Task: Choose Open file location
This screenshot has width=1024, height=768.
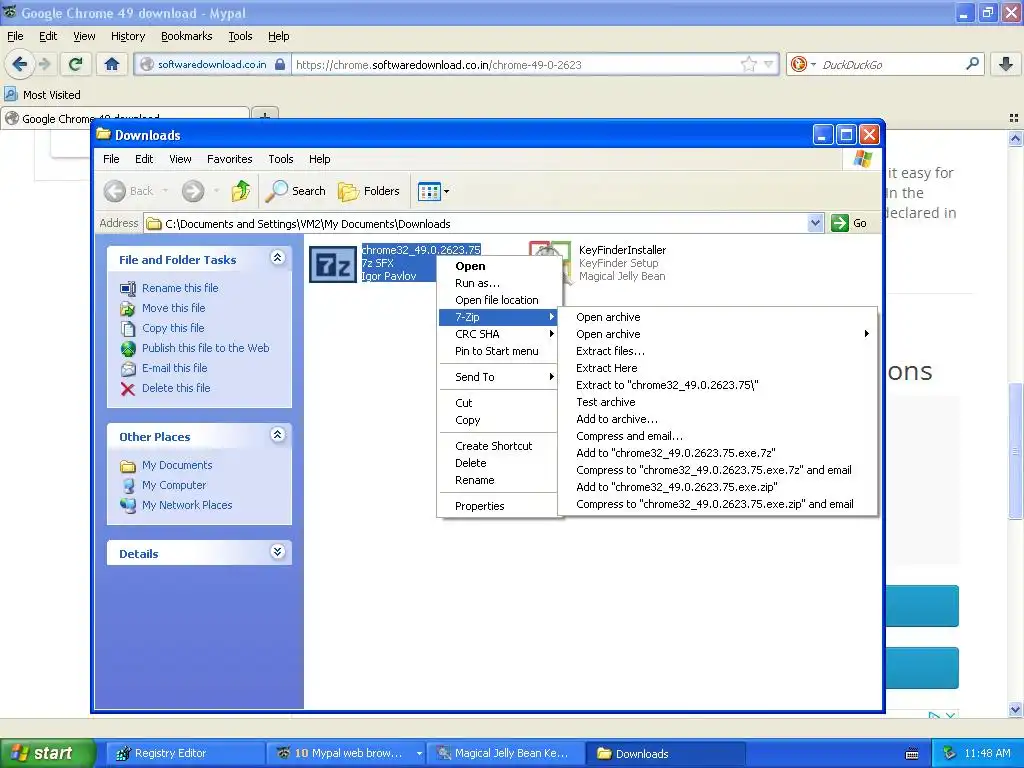Action: point(496,300)
